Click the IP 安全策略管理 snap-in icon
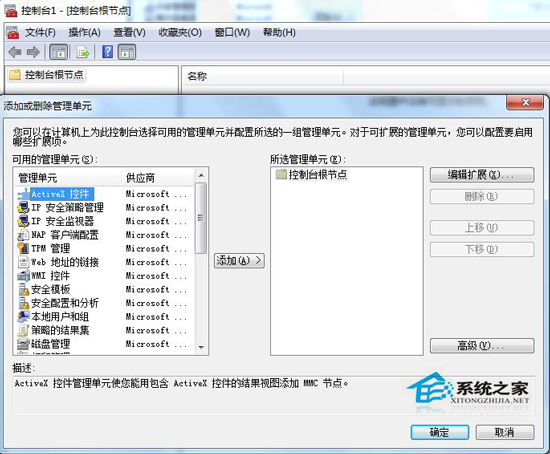550x454 pixels. coord(23,208)
